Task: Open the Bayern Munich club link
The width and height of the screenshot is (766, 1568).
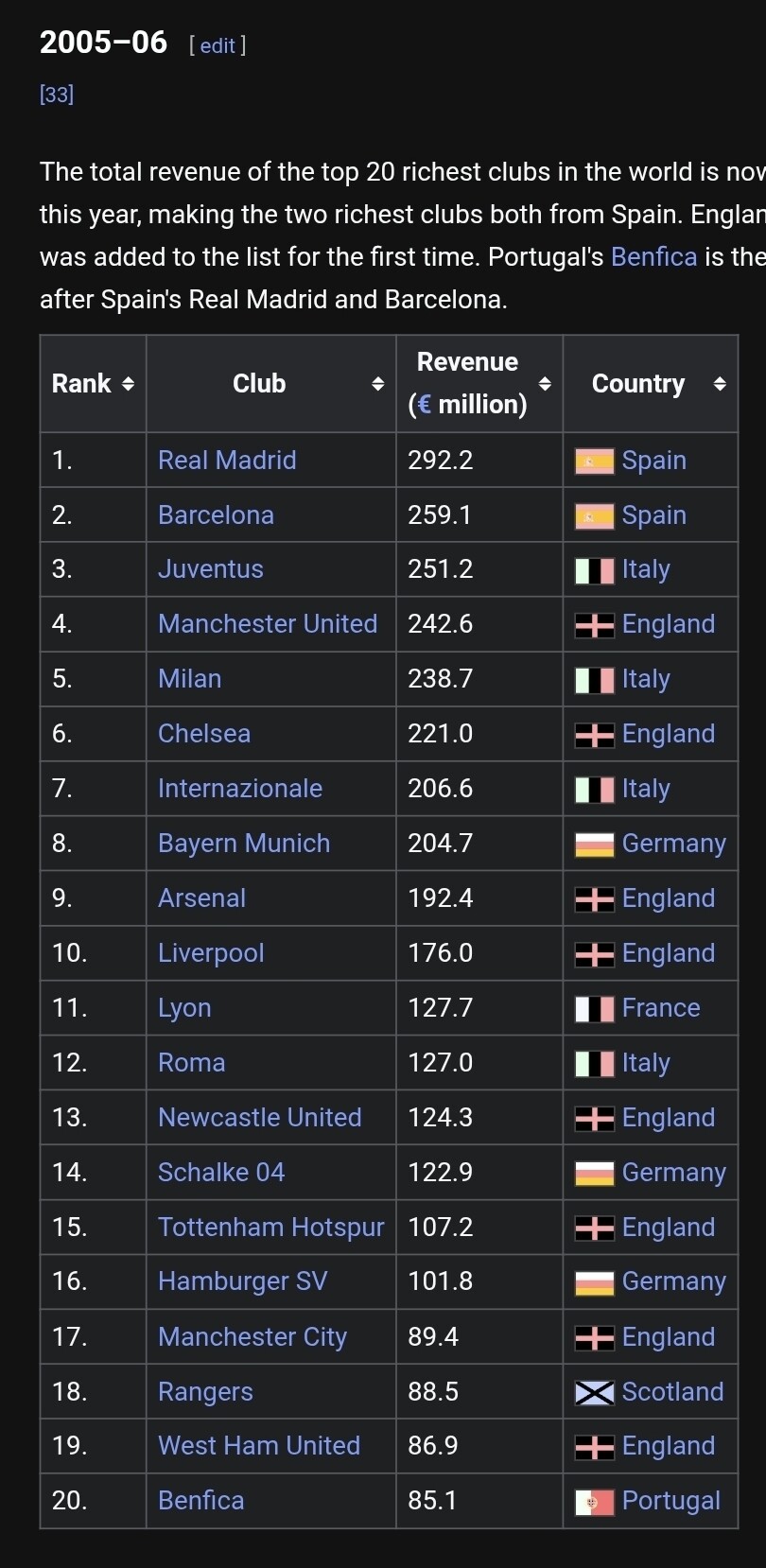Action: click(244, 844)
